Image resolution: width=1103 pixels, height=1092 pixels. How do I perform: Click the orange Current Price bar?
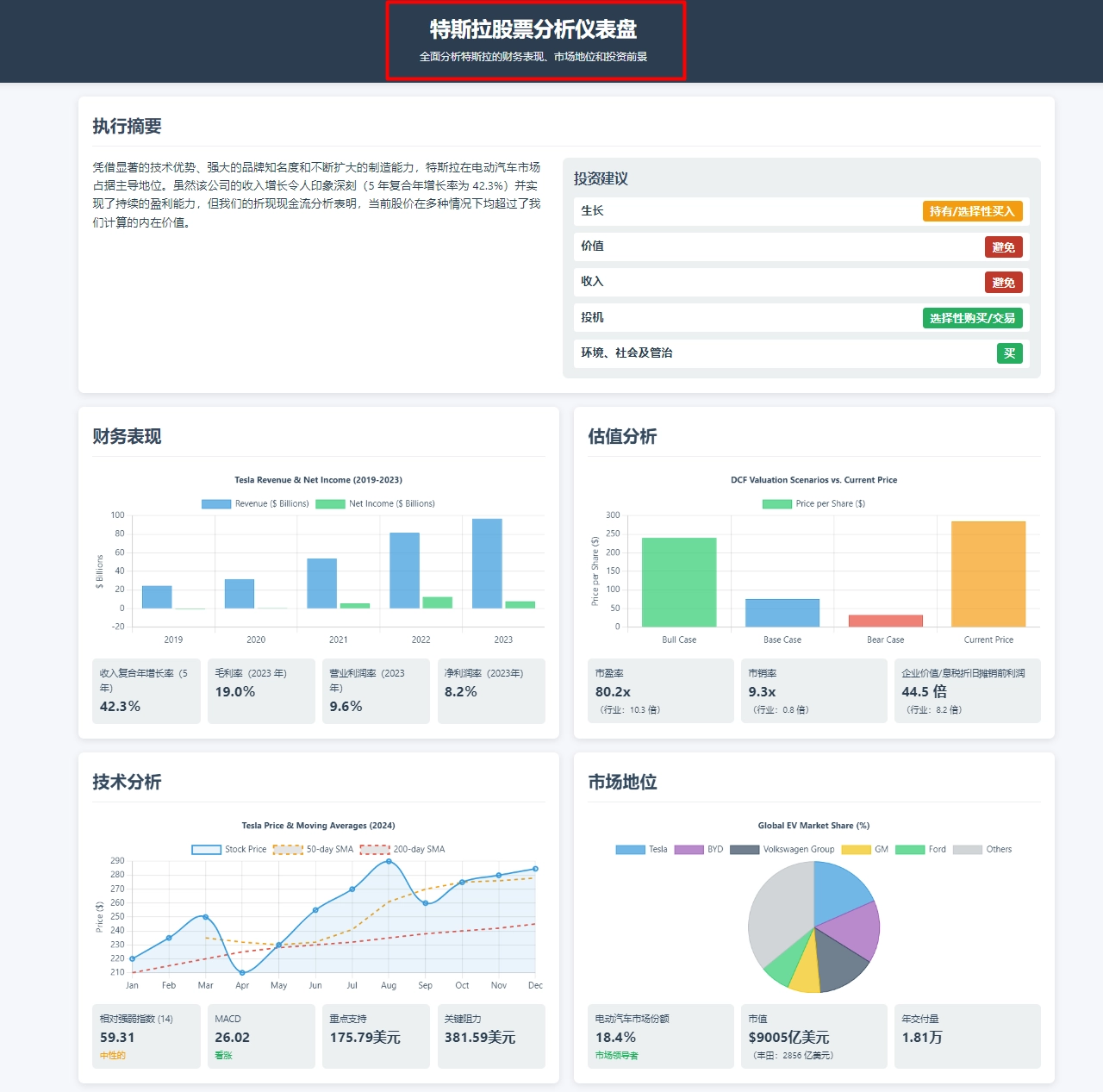click(988, 574)
